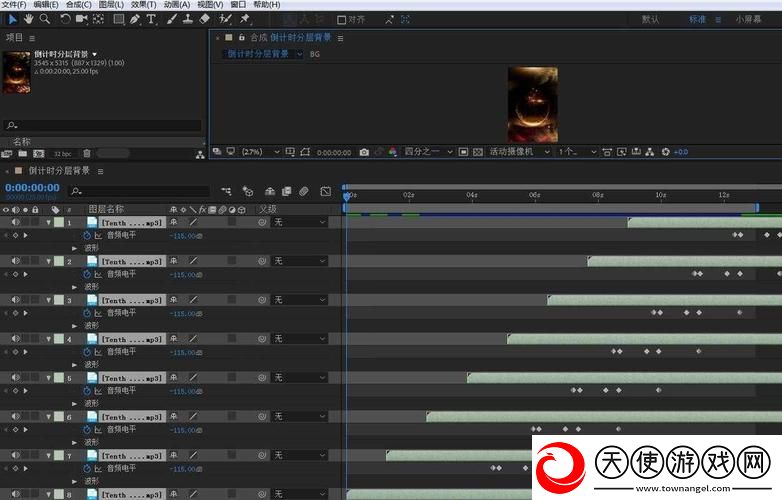Image resolution: width=782 pixels, height=500 pixels.
Task: Click the BG breadcrumb in composition viewer
Action: click(x=315, y=54)
